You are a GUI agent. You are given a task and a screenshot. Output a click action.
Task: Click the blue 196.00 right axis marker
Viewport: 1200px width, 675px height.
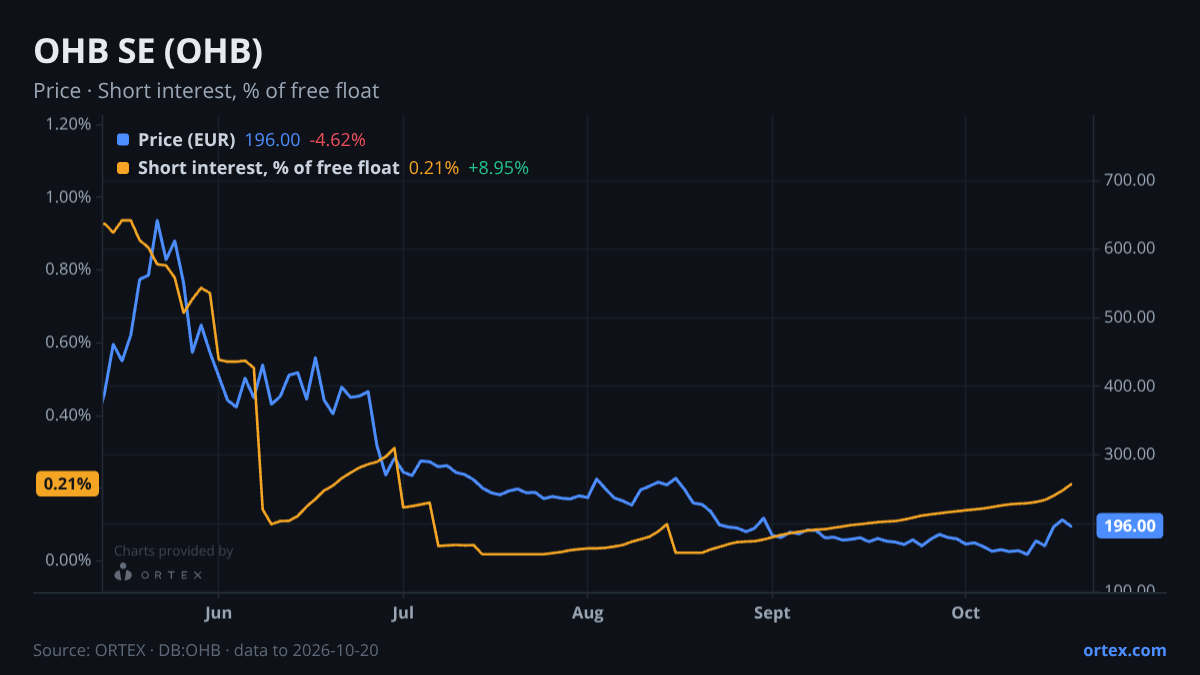pos(1131,526)
